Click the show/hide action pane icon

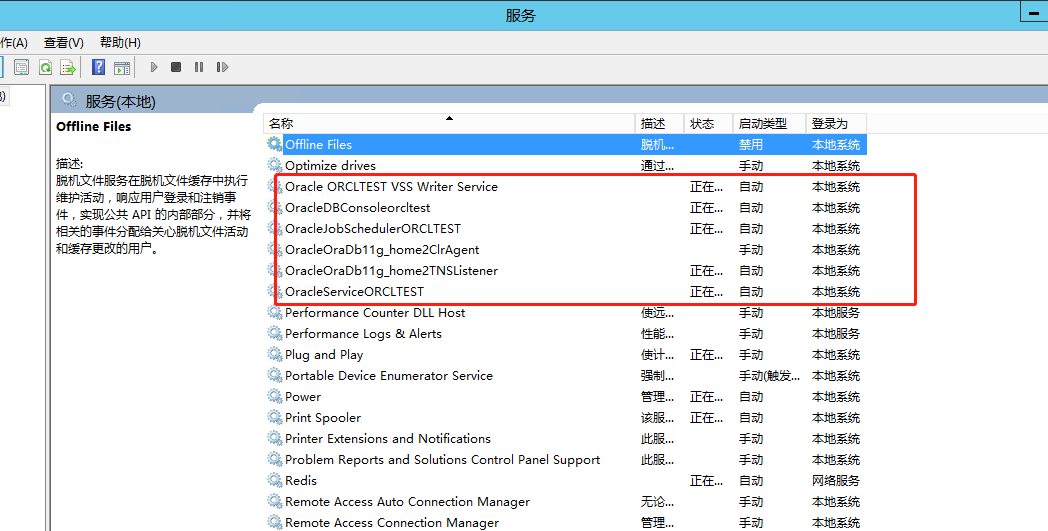pos(122,67)
